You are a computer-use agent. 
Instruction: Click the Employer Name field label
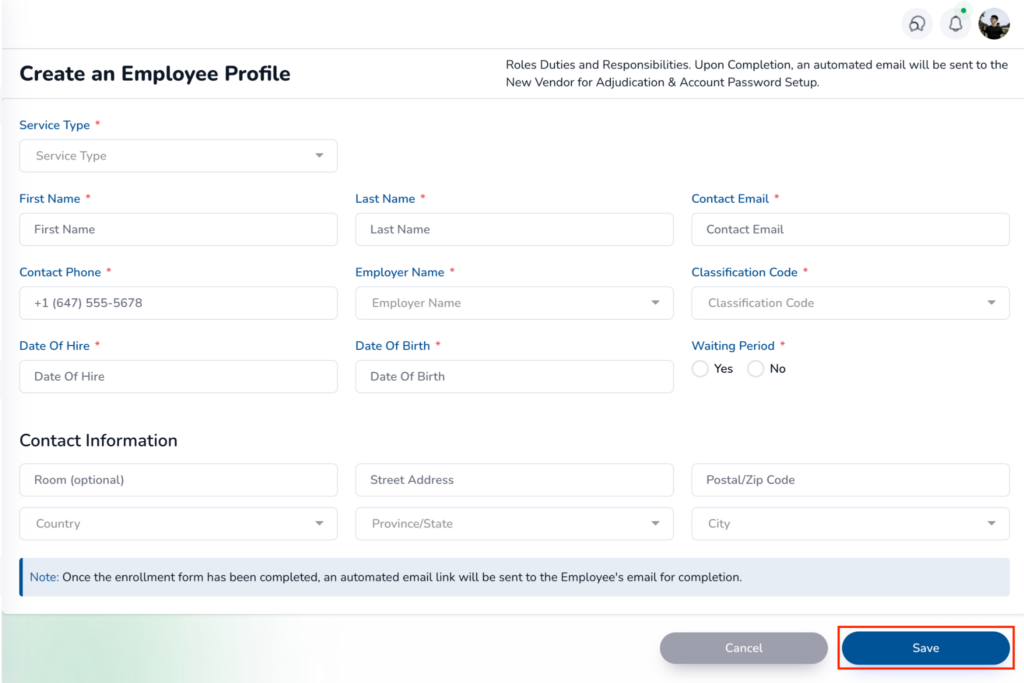pos(400,272)
